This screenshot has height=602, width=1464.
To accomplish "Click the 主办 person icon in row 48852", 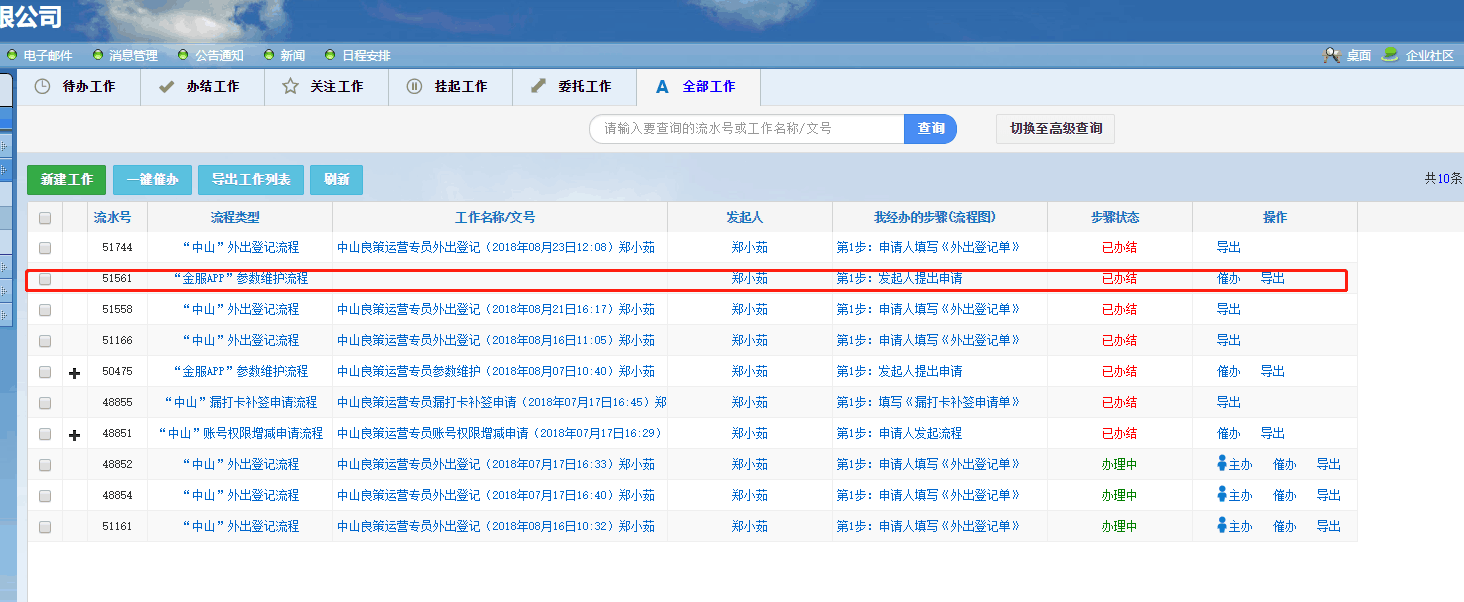I will (x=1221, y=464).
